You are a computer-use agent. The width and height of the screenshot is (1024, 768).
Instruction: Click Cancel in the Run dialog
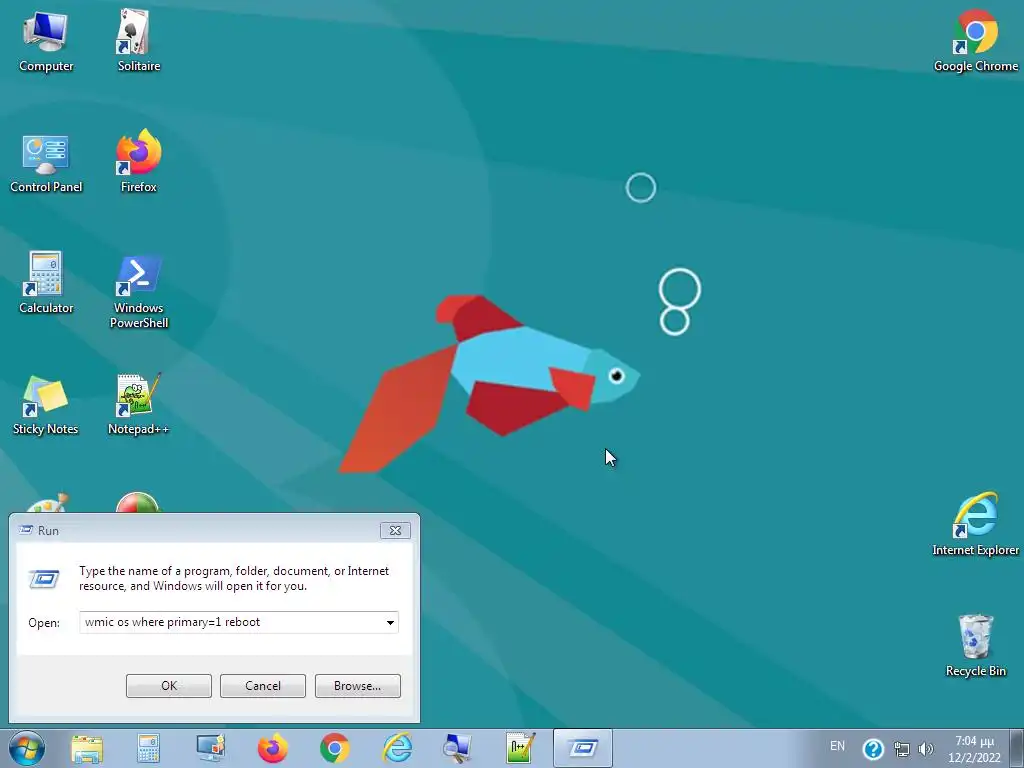[x=263, y=686]
